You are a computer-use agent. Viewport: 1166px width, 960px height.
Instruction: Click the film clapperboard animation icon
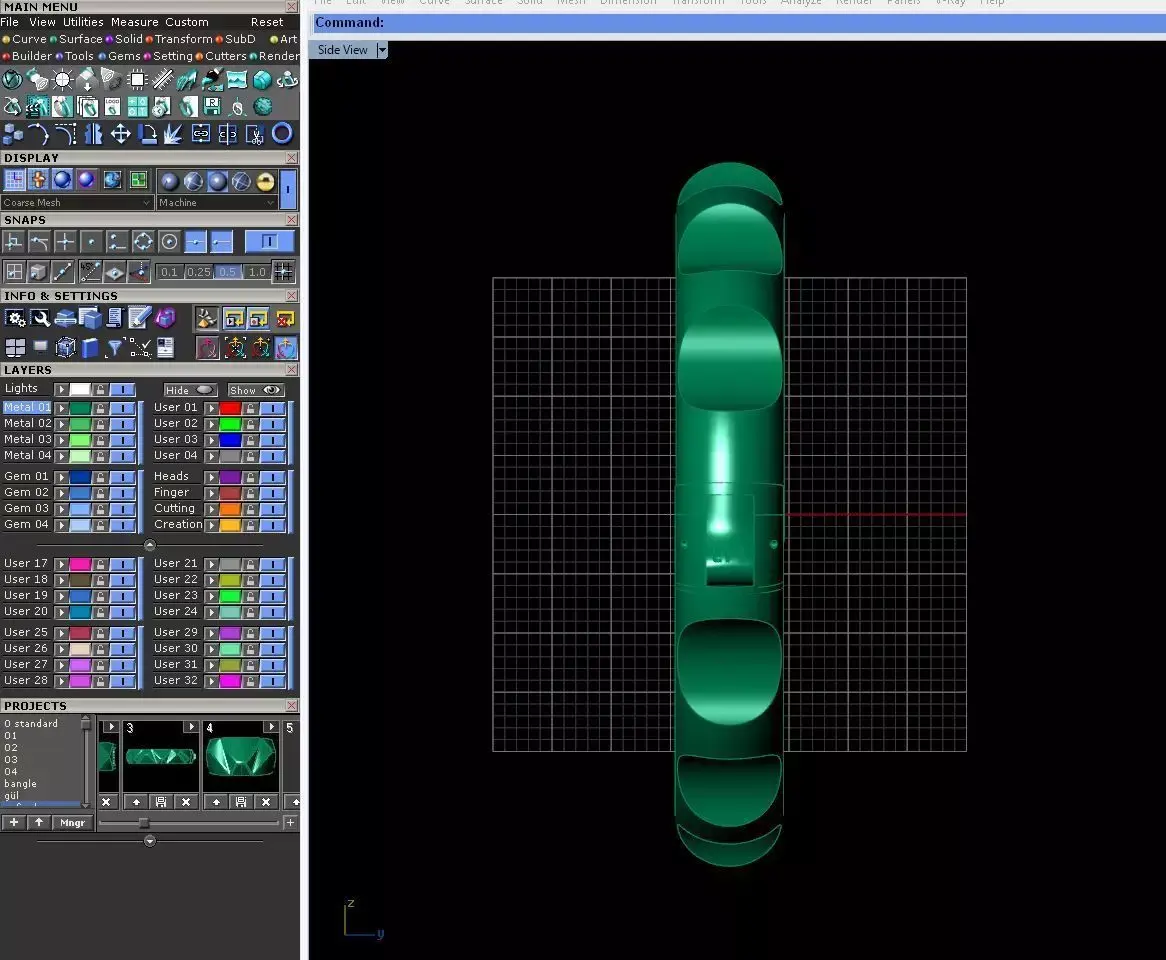tap(37, 107)
